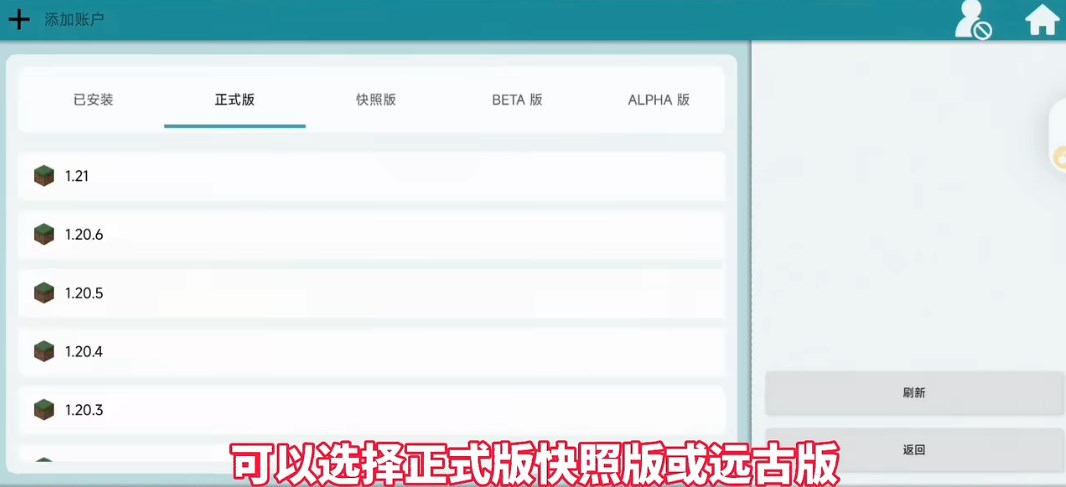The height and width of the screenshot is (487, 1066).
Task: Click the grass block icon beside 1.21
Action: pos(44,176)
